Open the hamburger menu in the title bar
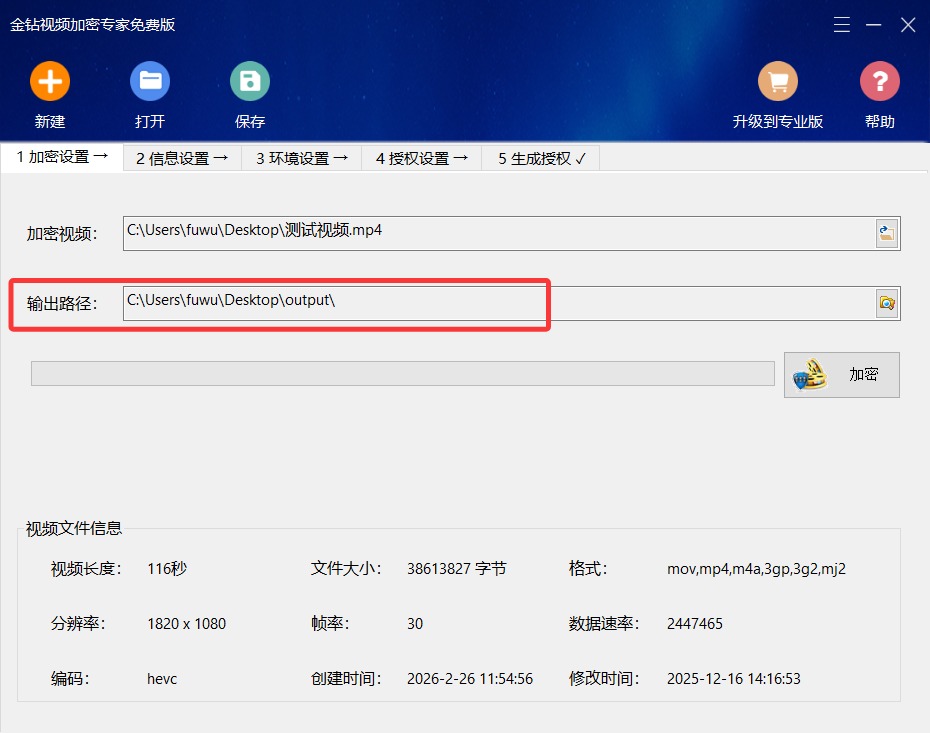This screenshot has height=733, width=930. click(x=842, y=25)
